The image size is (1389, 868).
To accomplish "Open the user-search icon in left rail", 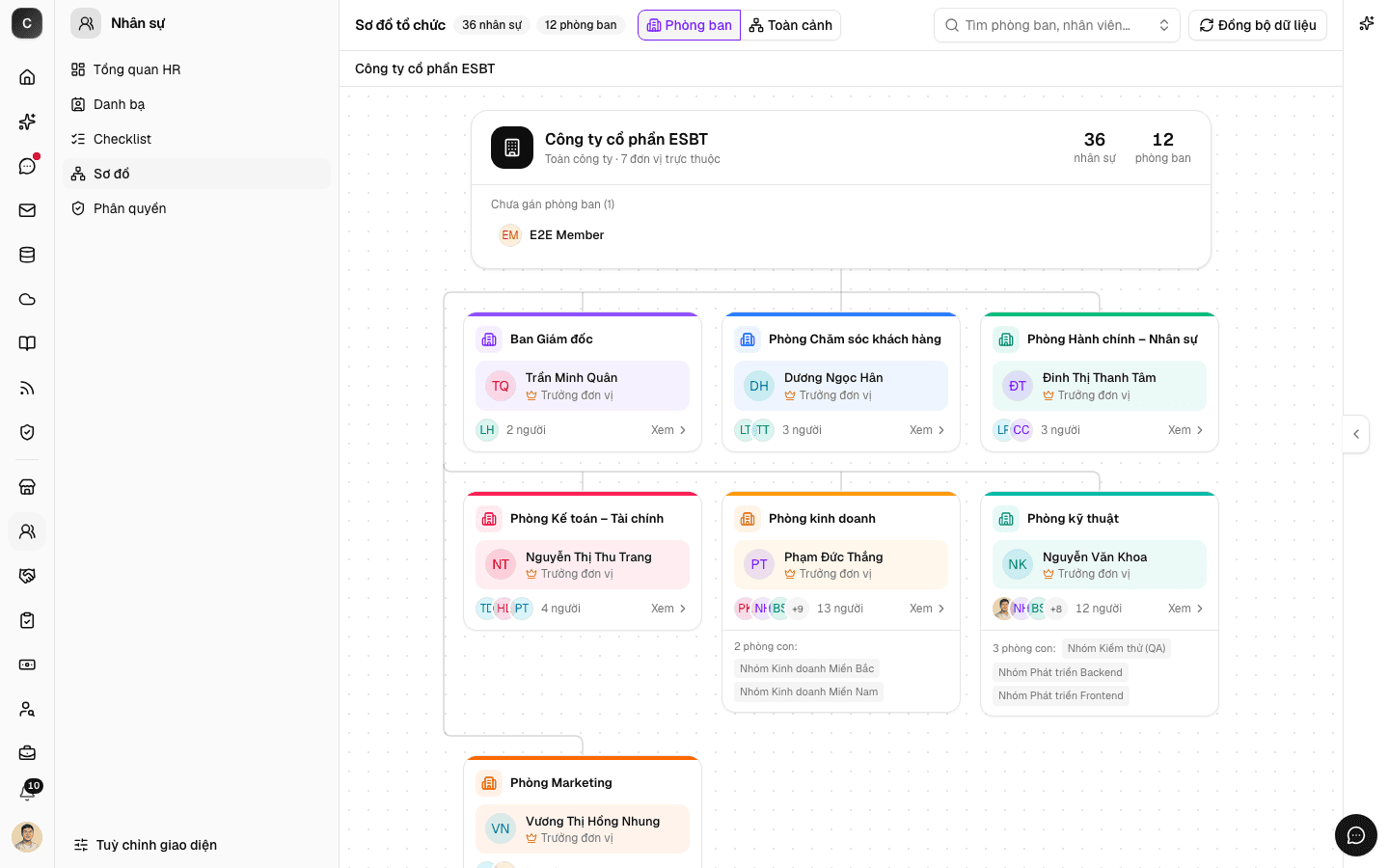I will pyautogui.click(x=27, y=709).
